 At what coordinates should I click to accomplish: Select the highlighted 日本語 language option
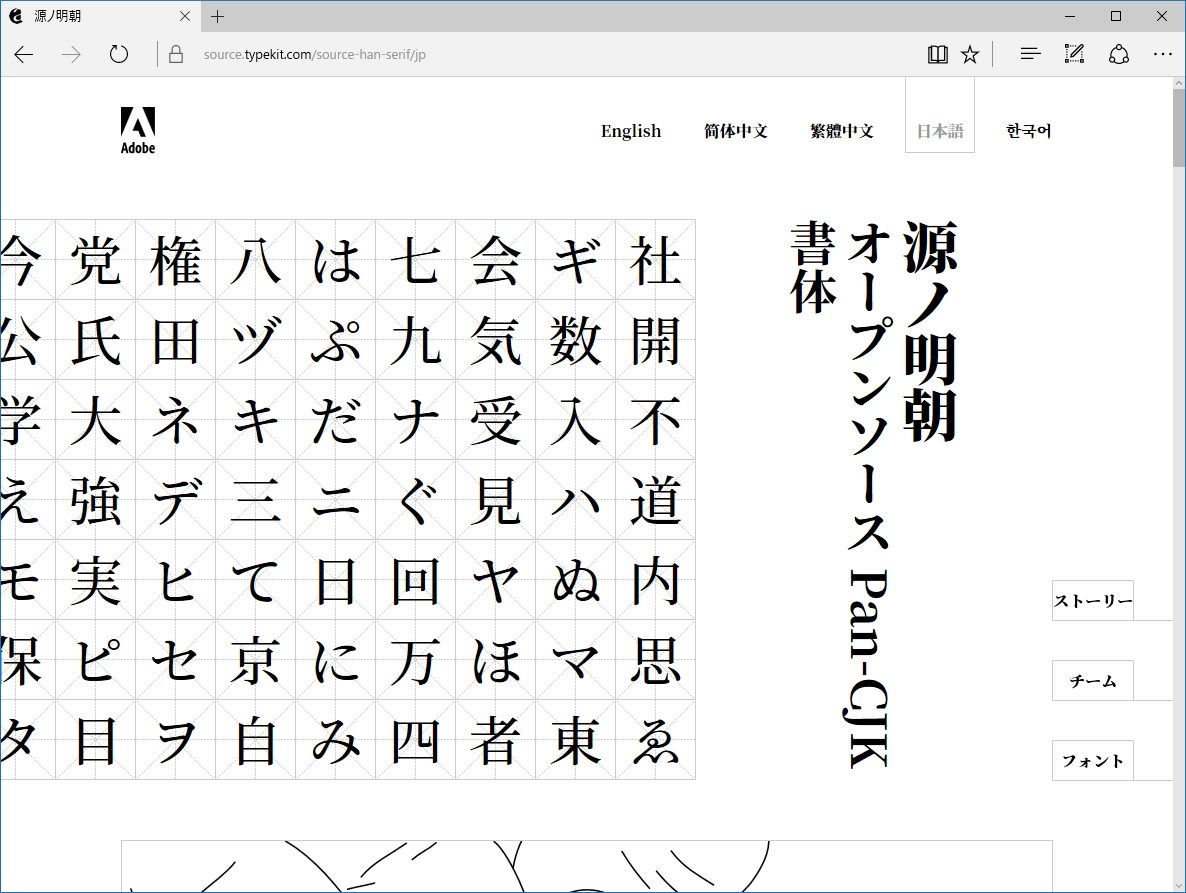coord(939,129)
